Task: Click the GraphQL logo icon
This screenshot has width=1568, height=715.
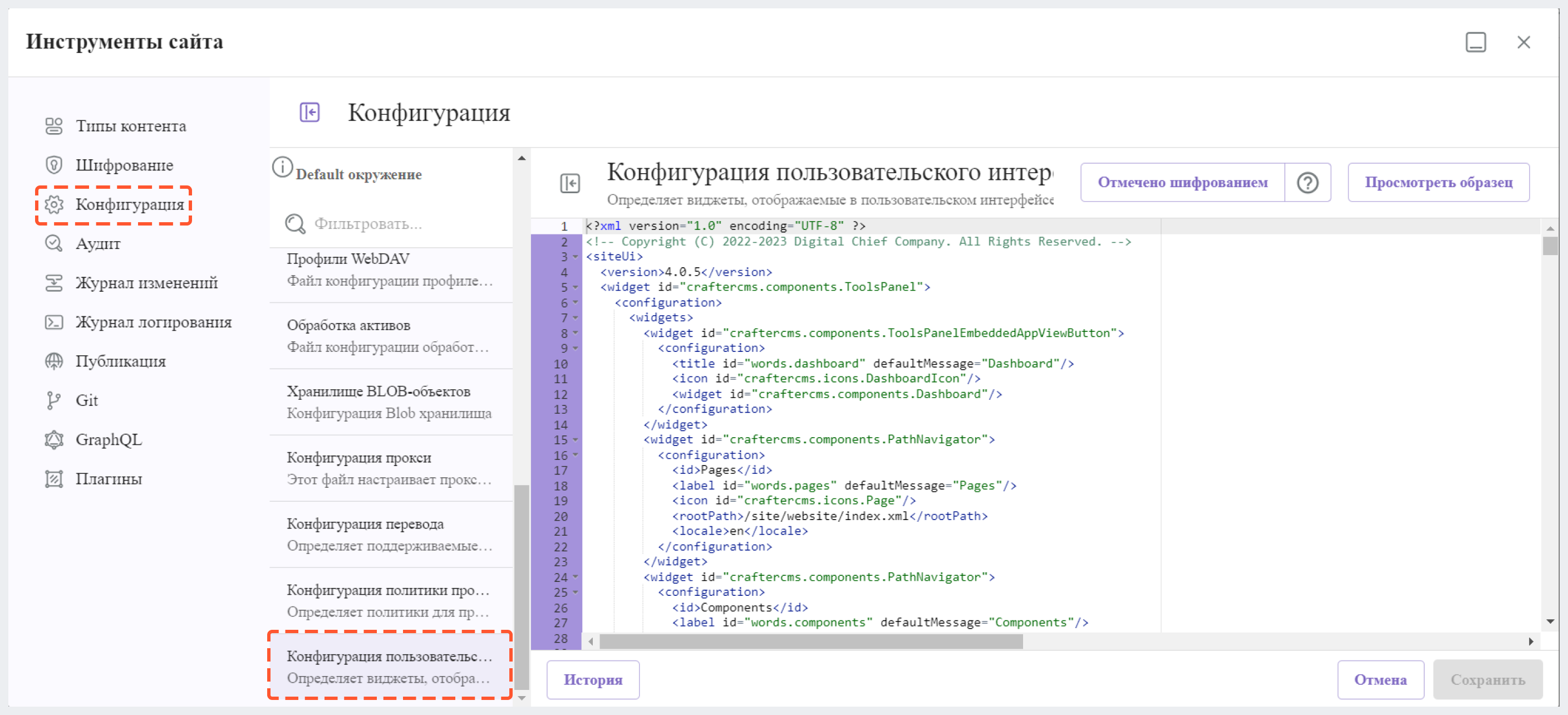Action: pyautogui.click(x=54, y=440)
